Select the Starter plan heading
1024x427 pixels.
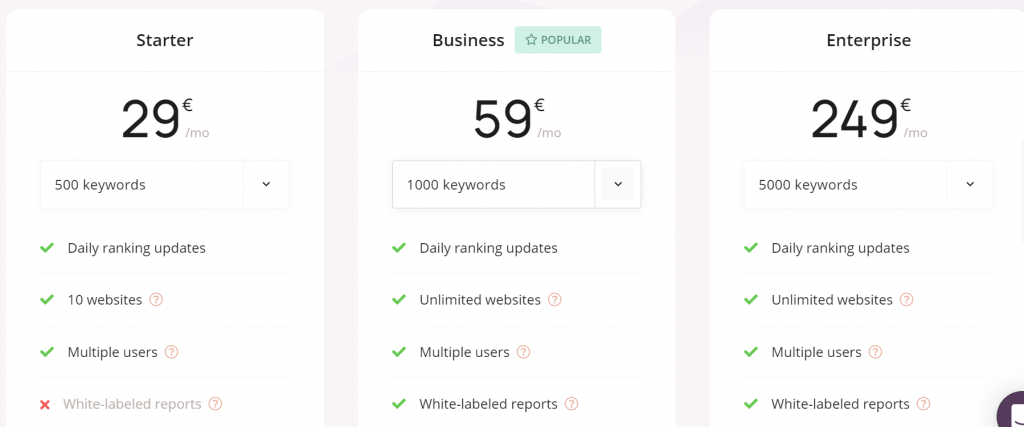(165, 40)
